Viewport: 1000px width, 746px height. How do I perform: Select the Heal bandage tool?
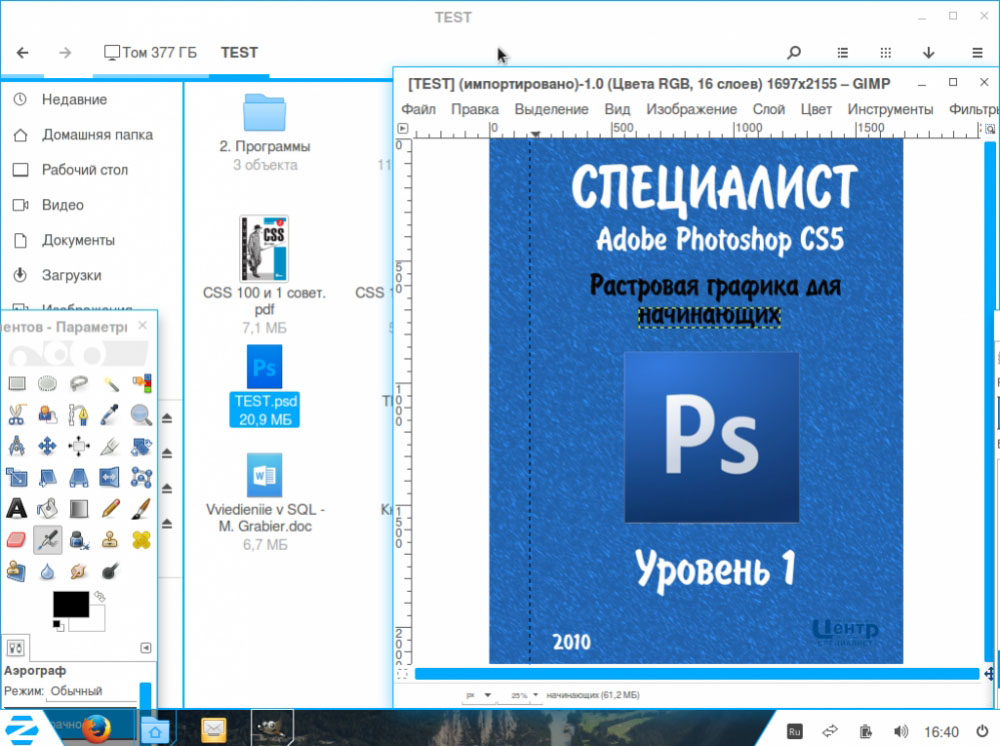pyautogui.click(x=142, y=540)
